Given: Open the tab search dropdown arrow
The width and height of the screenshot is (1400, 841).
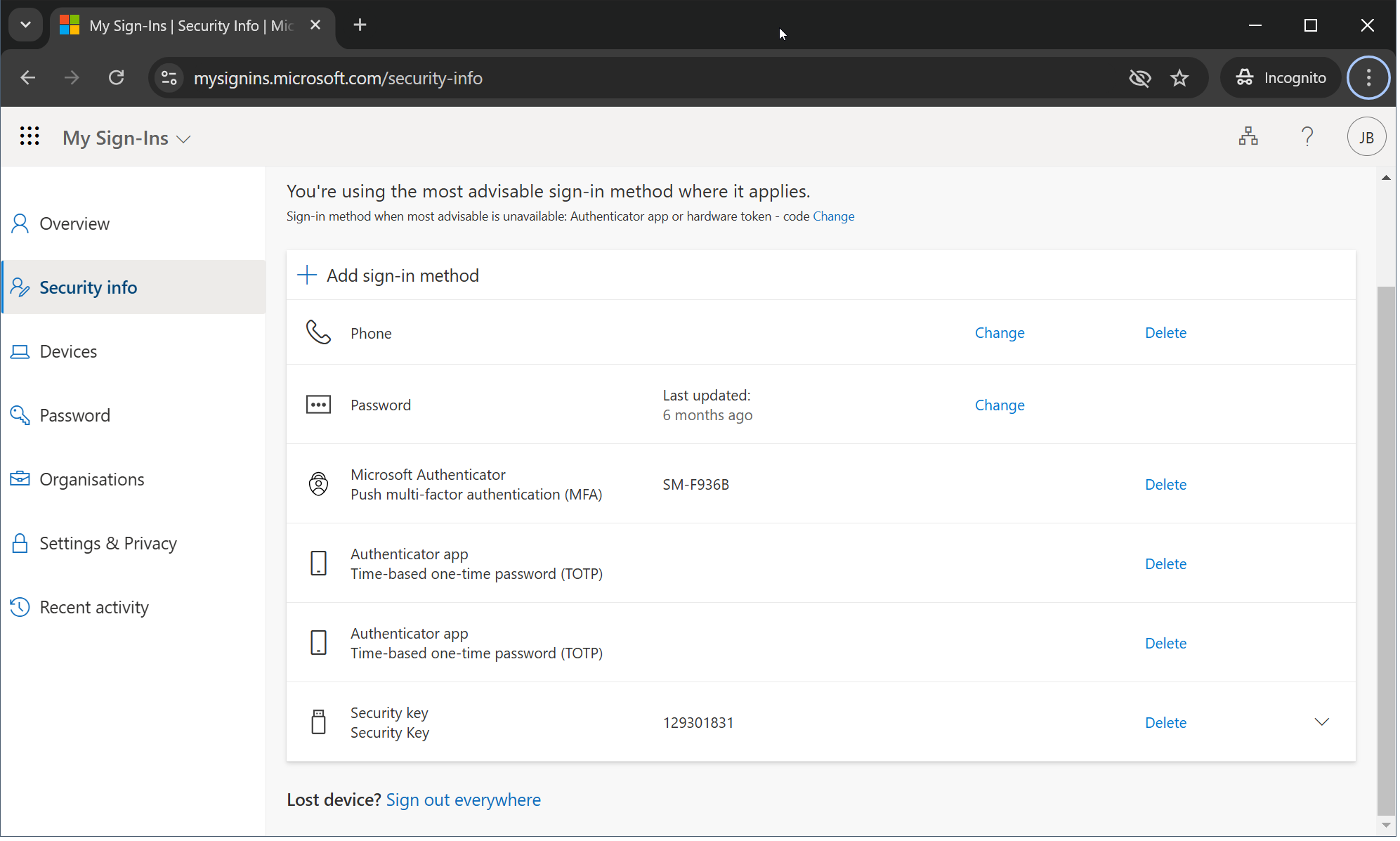Looking at the screenshot, I should point(25,25).
